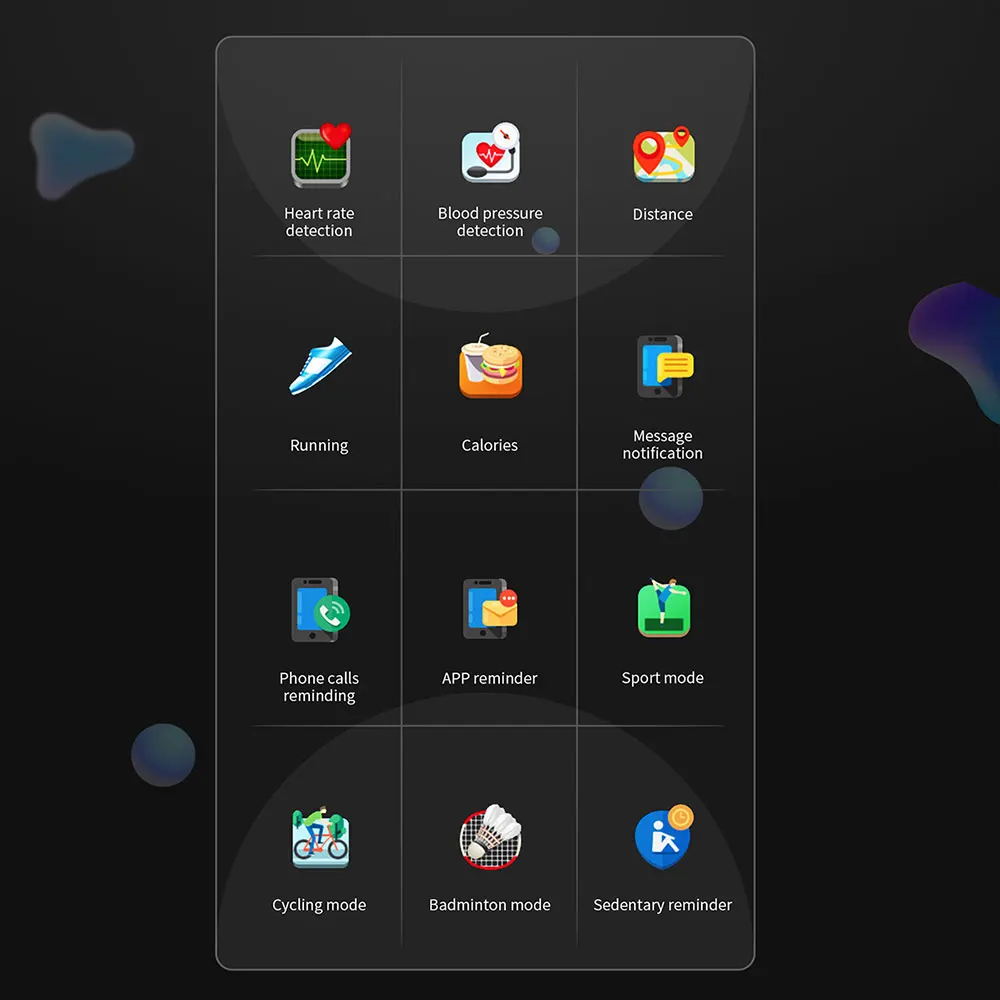
Task: Click the "Sport mode" caption
Action: 663,678
